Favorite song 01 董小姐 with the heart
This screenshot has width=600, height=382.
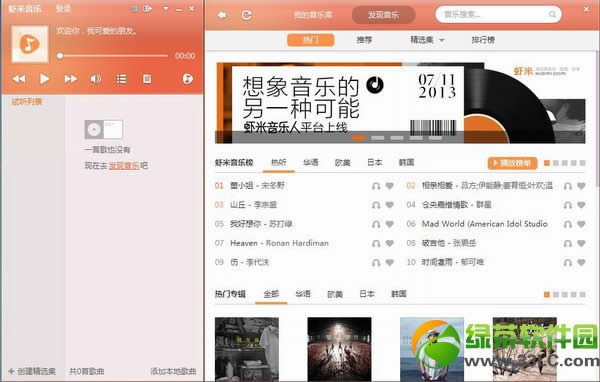390,186
